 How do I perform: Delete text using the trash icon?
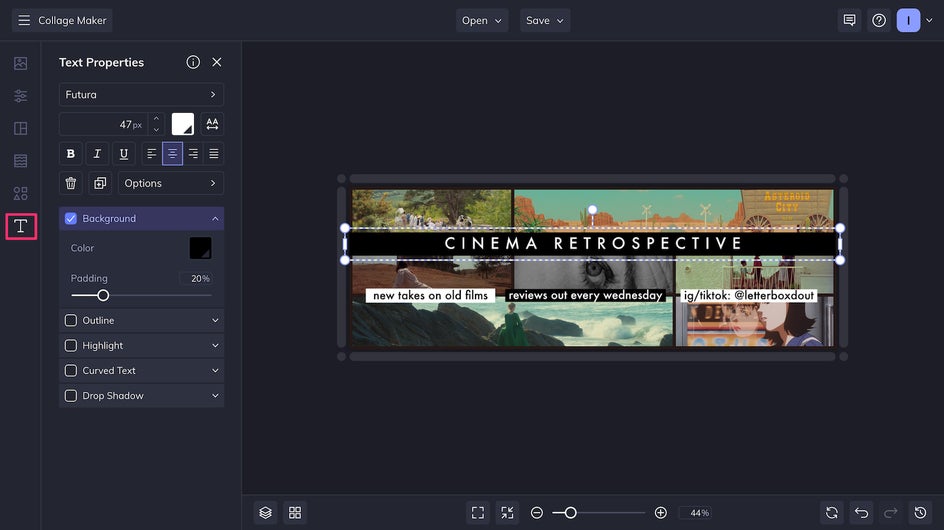coord(71,183)
